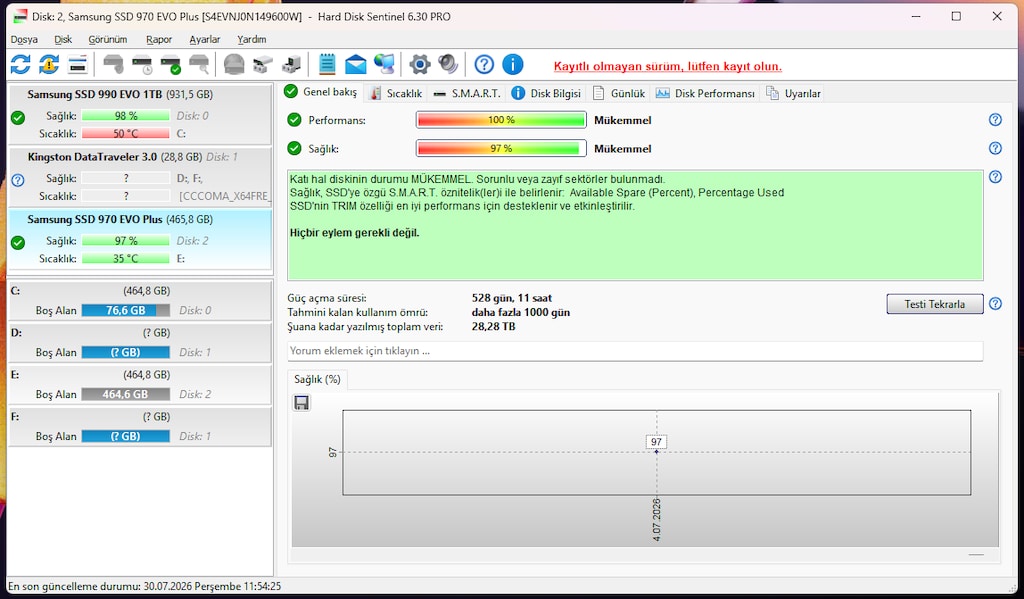Open the Disk Bilgisi tab
1024x599 pixels.
tap(546, 93)
